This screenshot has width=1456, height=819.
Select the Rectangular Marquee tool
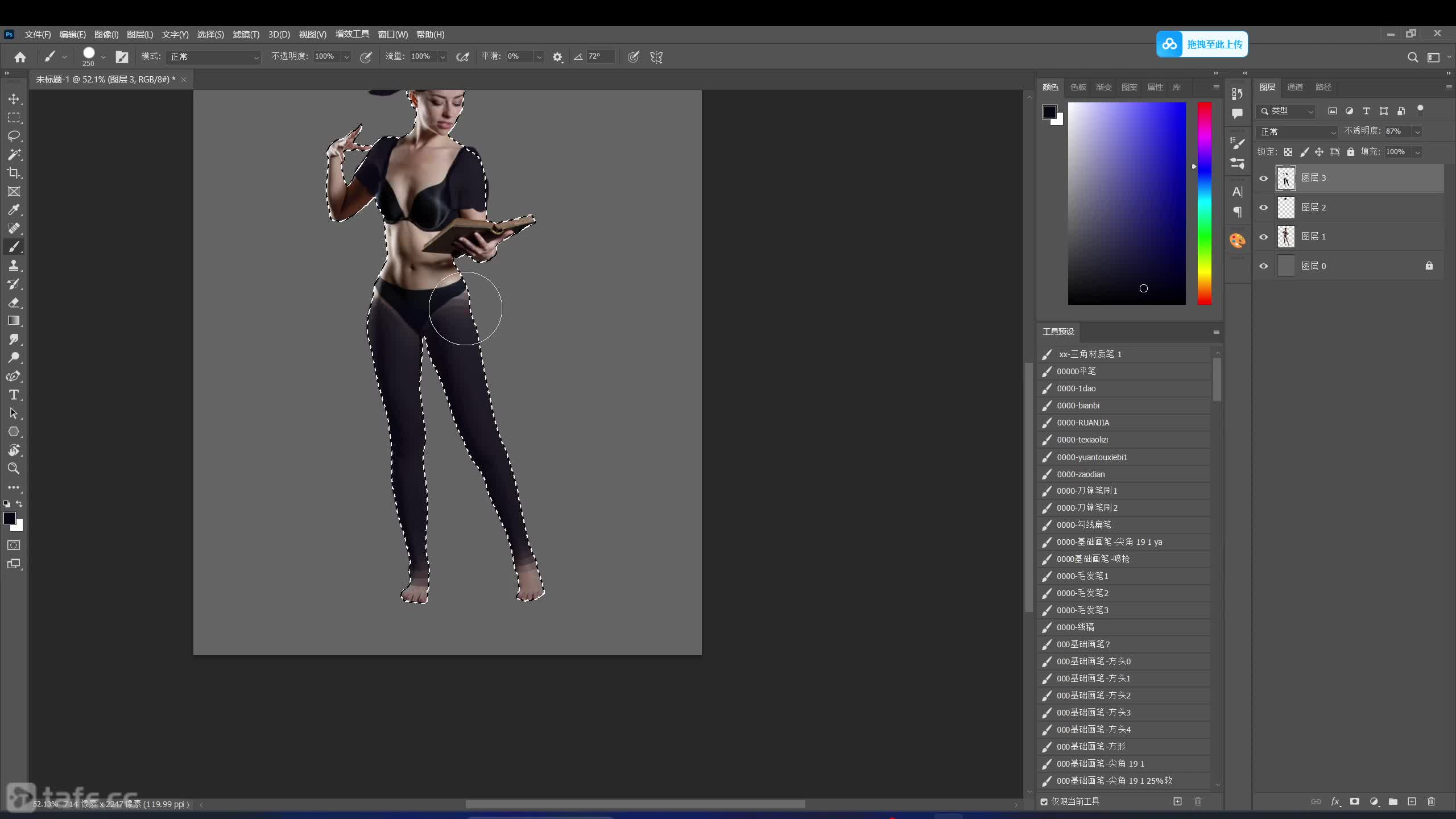(x=14, y=118)
